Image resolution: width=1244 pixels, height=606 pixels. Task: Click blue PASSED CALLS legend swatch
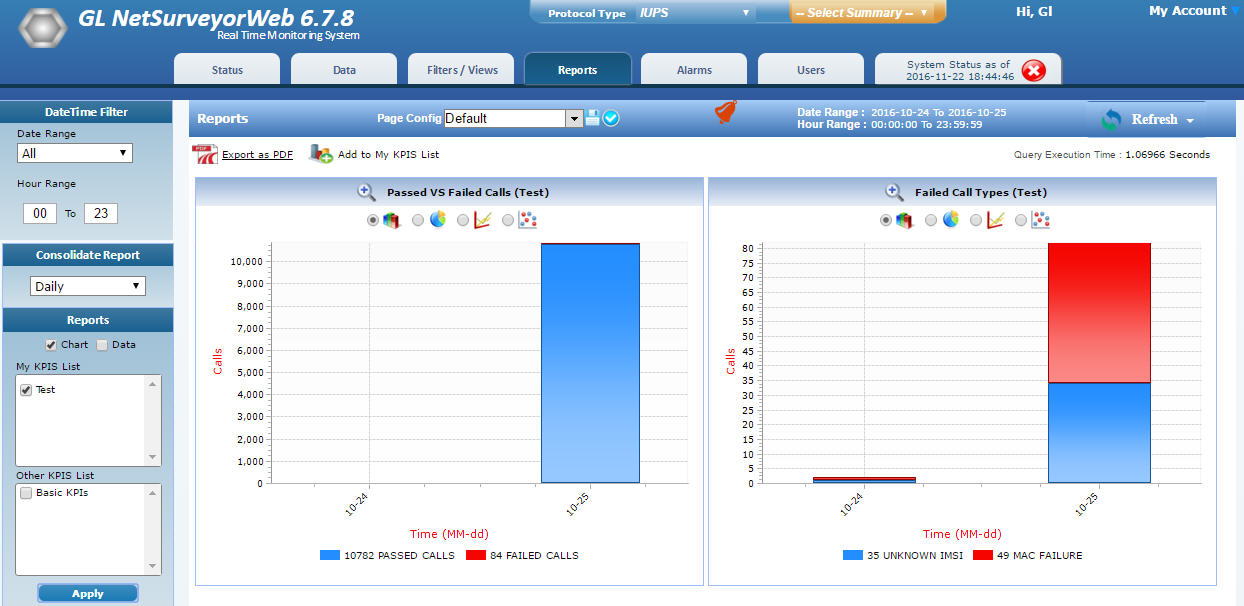tap(329, 555)
